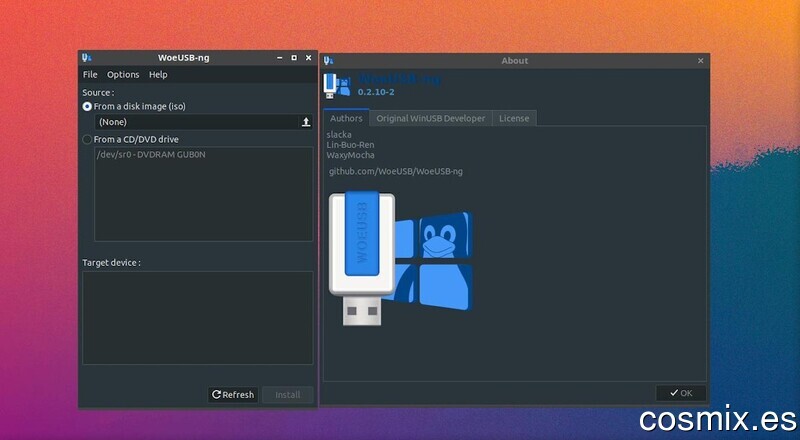Click the OK button in About dialog

(681, 393)
